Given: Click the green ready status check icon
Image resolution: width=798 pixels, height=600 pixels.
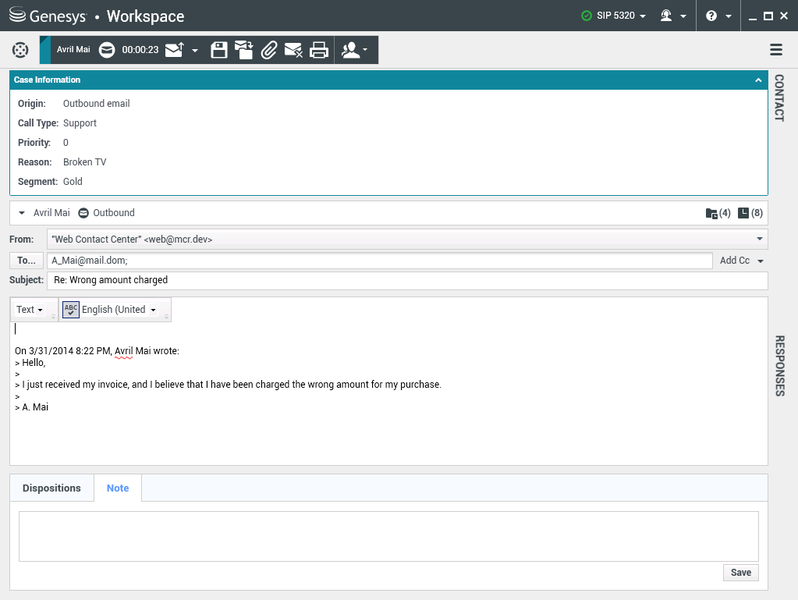Looking at the screenshot, I should 586,16.
